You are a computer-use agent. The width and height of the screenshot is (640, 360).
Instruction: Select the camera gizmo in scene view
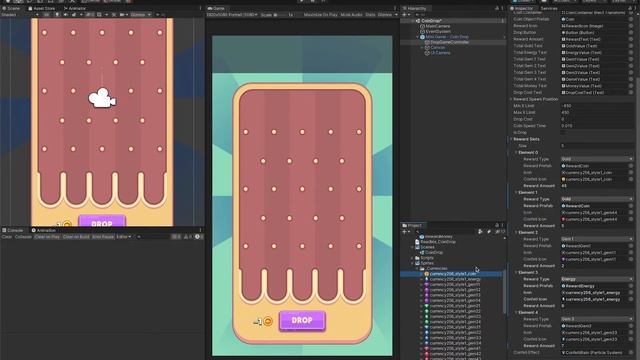click(x=102, y=98)
